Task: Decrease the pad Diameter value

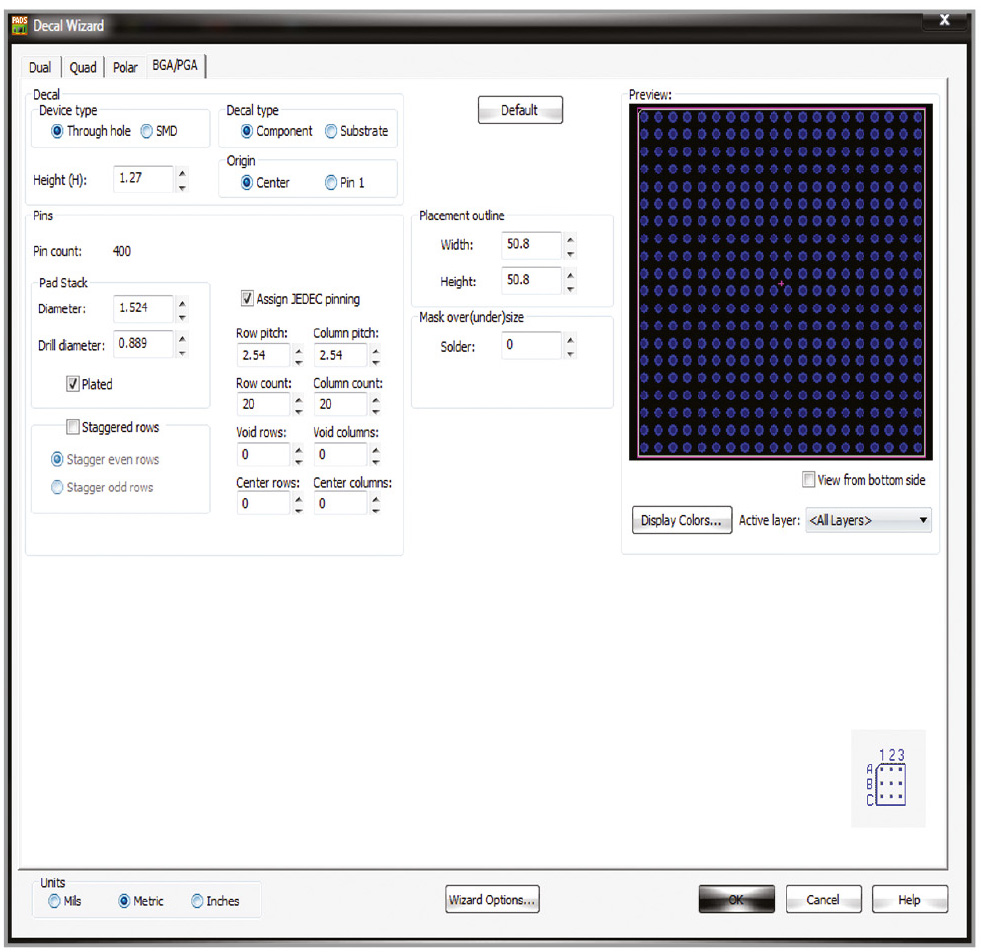Action: (x=181, y=315)
